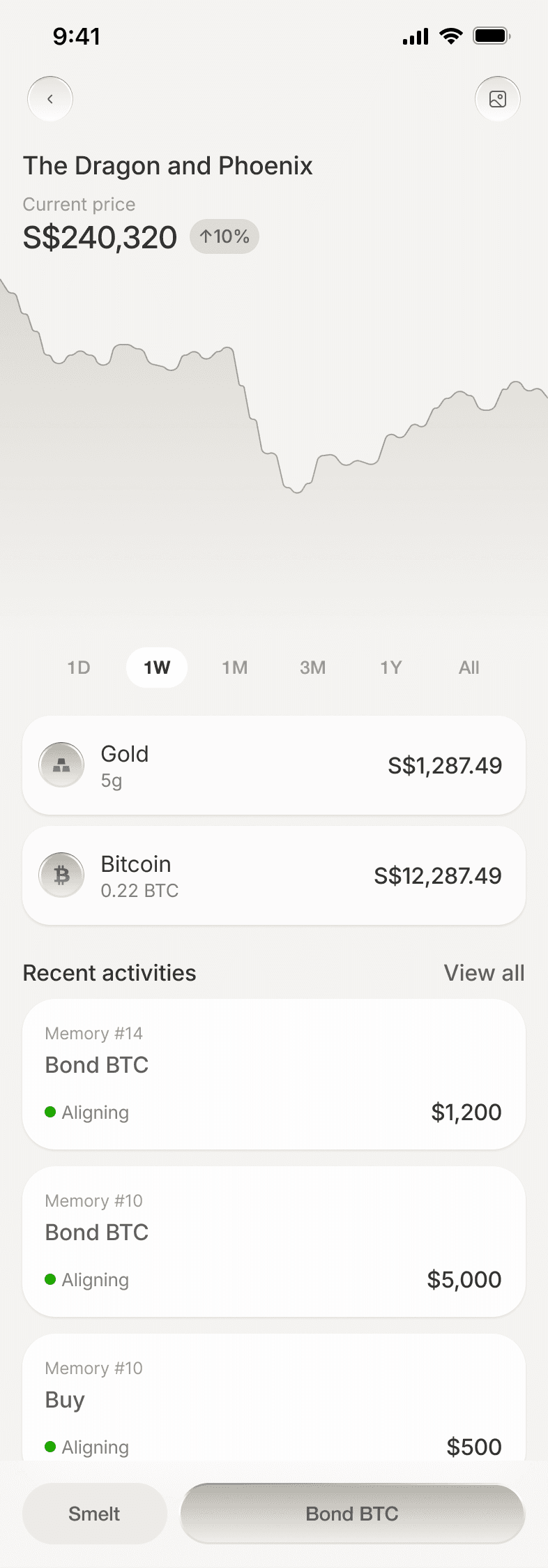The height and width of the screenshot is (1568, 548).
Task: Open Memory #14 Bond BTC activity
Action: 274,1074
